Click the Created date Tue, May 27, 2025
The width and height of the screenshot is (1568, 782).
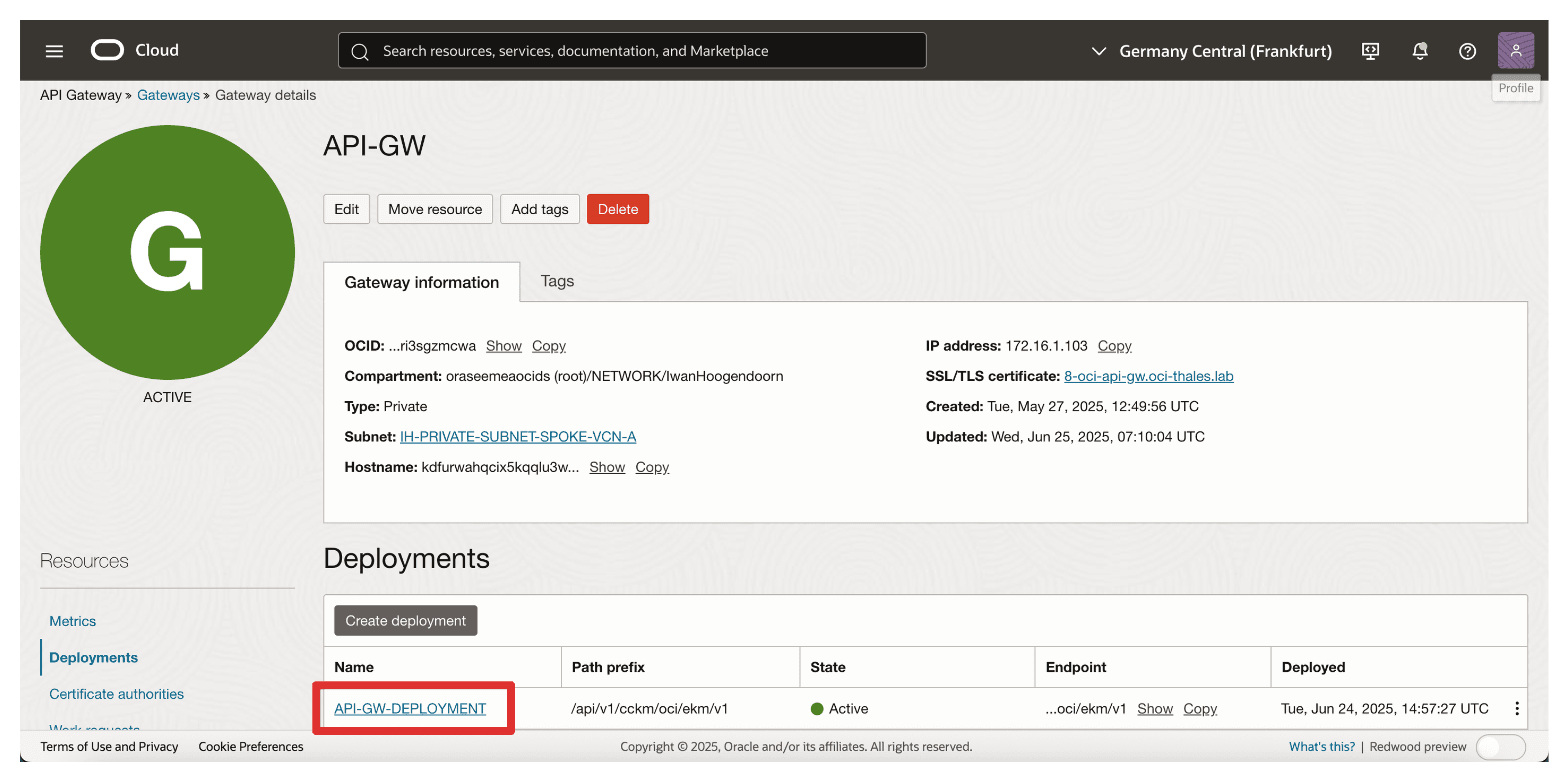pos(1093,407)
